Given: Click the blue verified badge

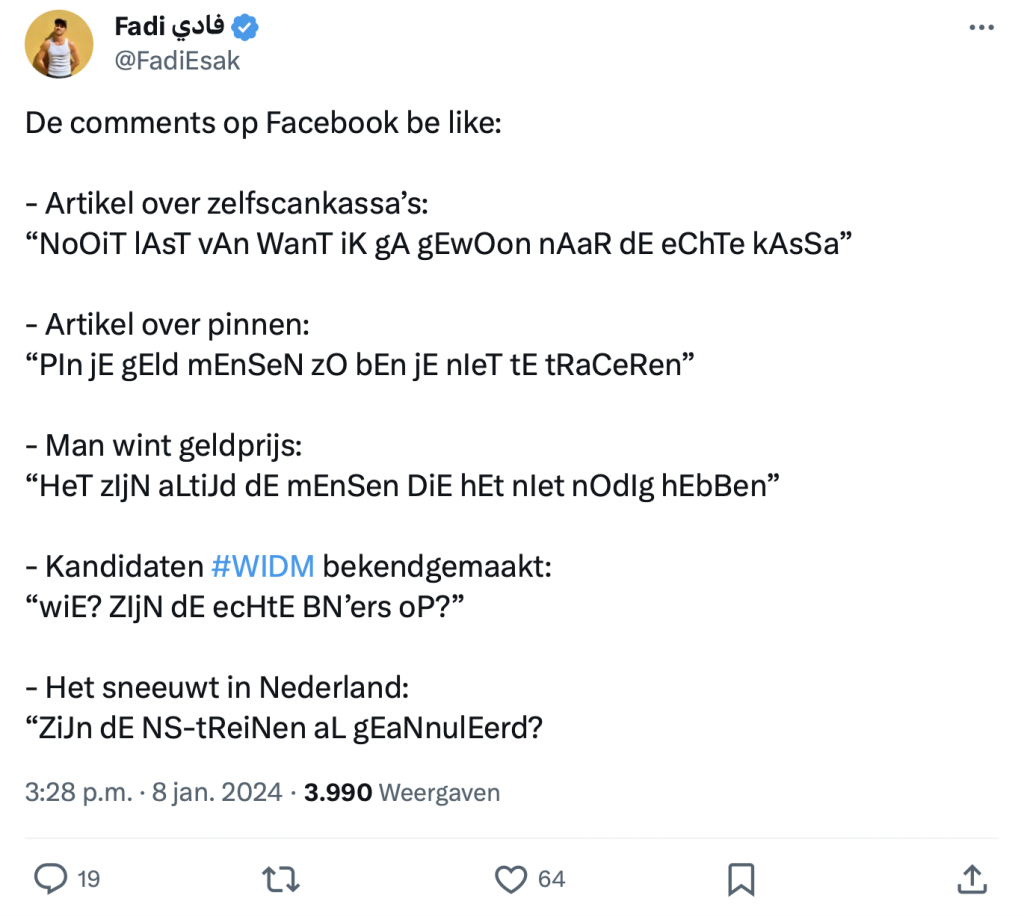Looking at the screenshot, I should point(247,28).
